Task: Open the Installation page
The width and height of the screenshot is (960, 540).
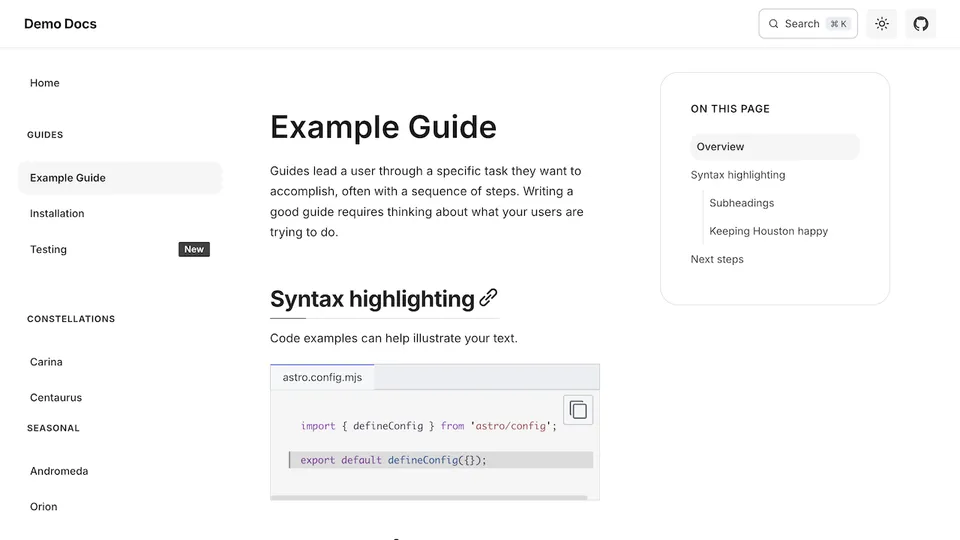Action: click(57, 214)
